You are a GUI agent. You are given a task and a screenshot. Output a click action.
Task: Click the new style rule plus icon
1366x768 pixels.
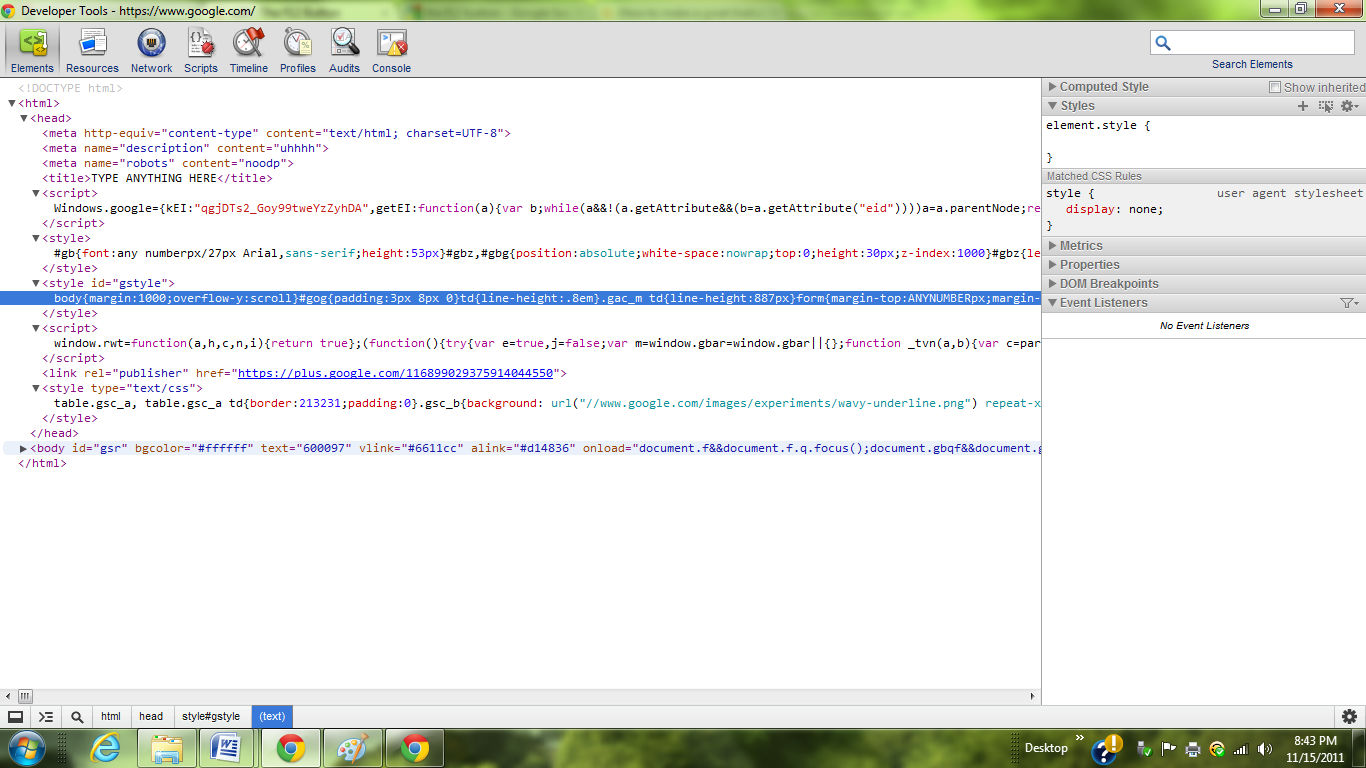click(x=1302, y=106)
